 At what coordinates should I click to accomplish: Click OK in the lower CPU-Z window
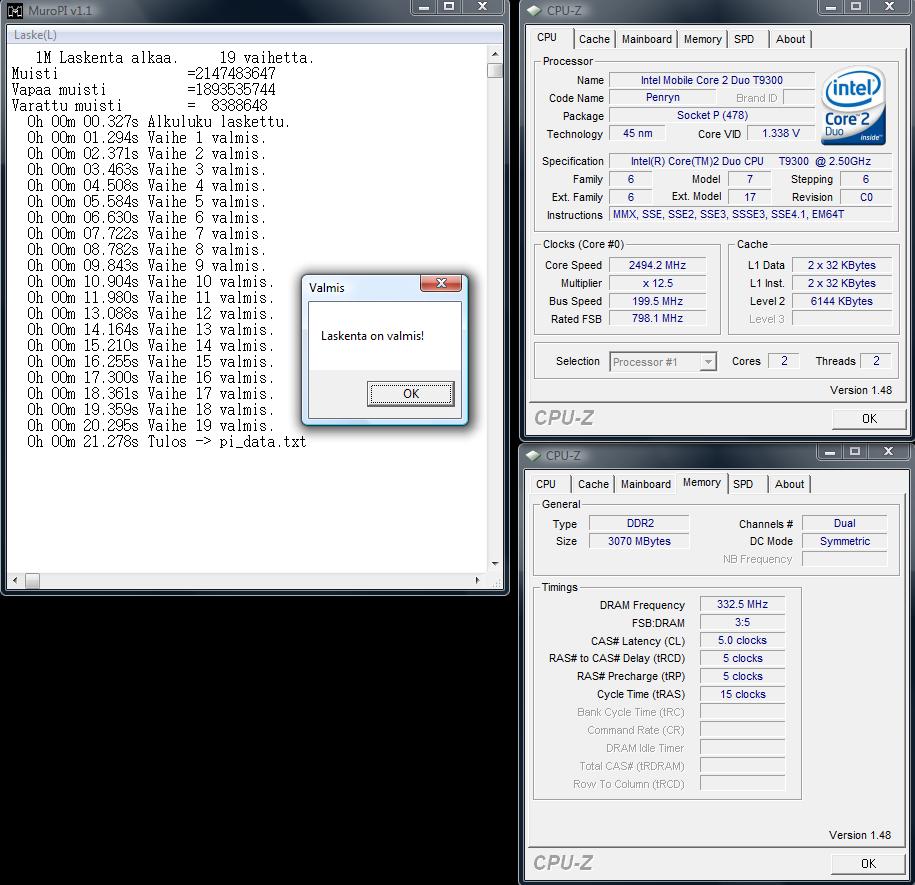tap(868, 864)
